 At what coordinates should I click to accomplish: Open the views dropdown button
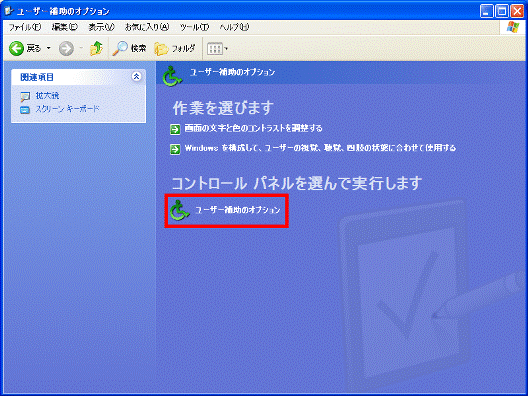click(217, 49)
